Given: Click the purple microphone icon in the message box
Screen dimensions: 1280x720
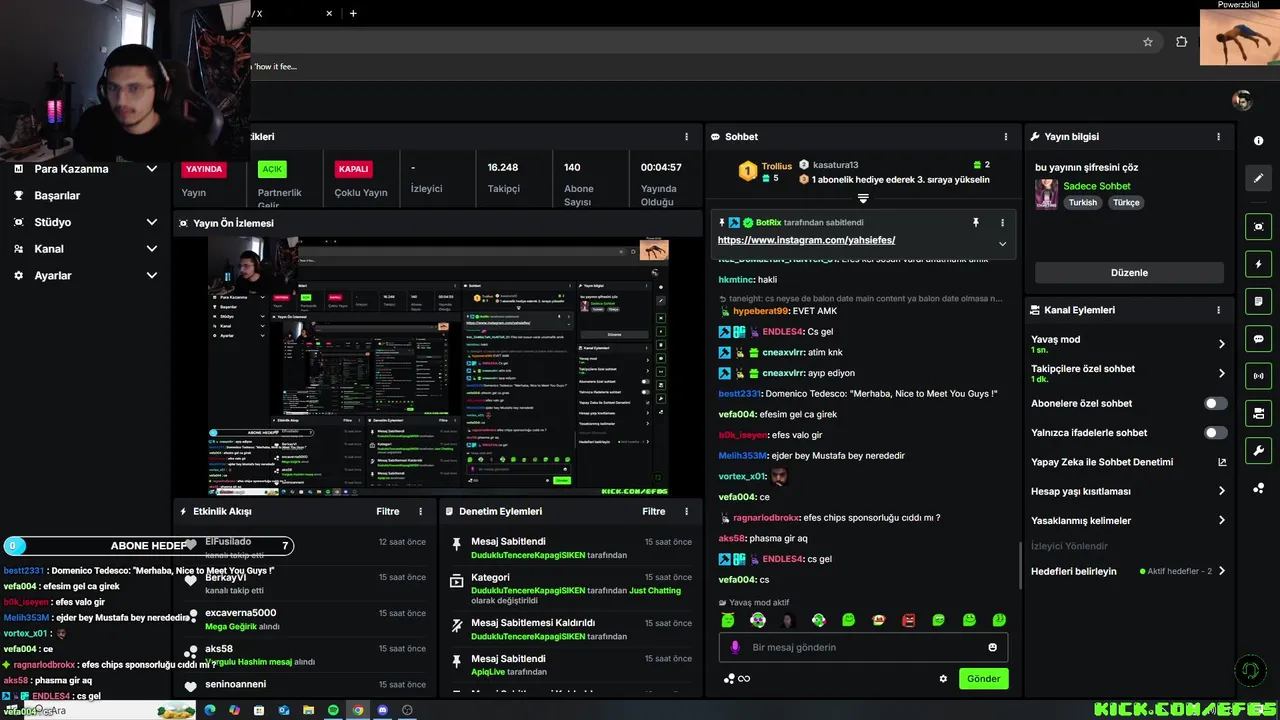Looking at the screenshot, I should click(x=735, y=647).
